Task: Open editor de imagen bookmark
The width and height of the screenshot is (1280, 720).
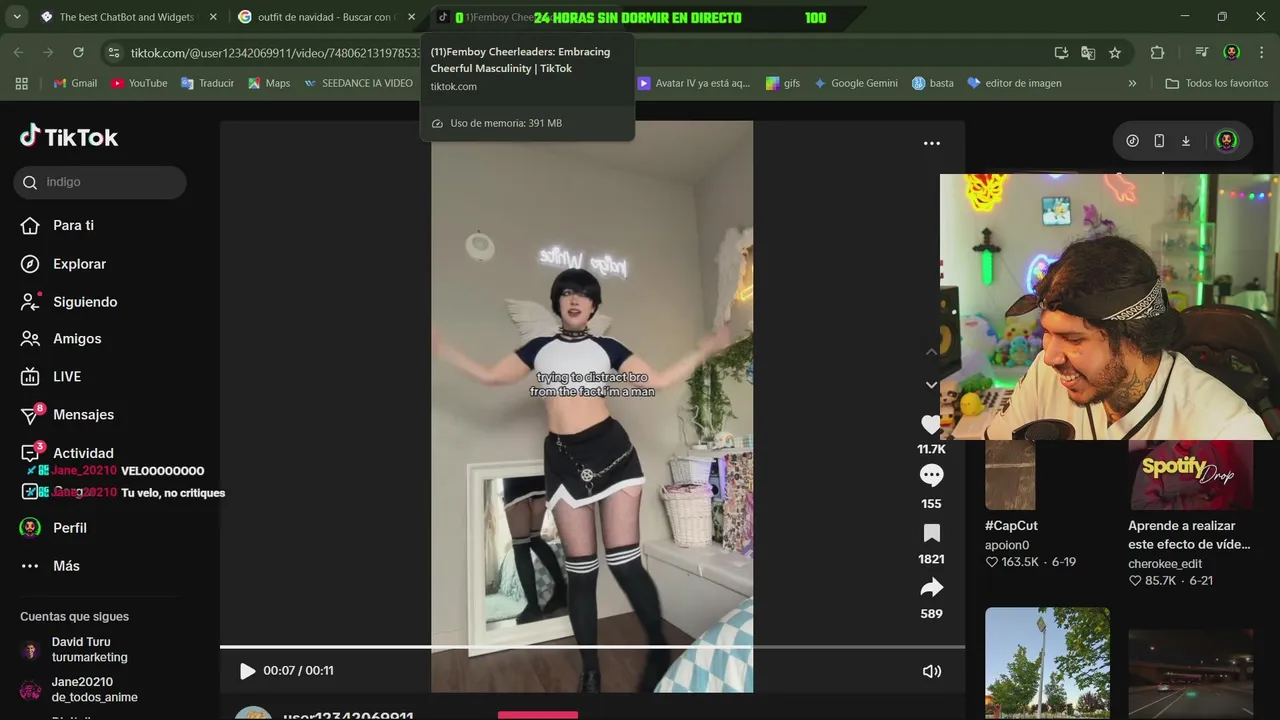Action: coord(1014,83)
